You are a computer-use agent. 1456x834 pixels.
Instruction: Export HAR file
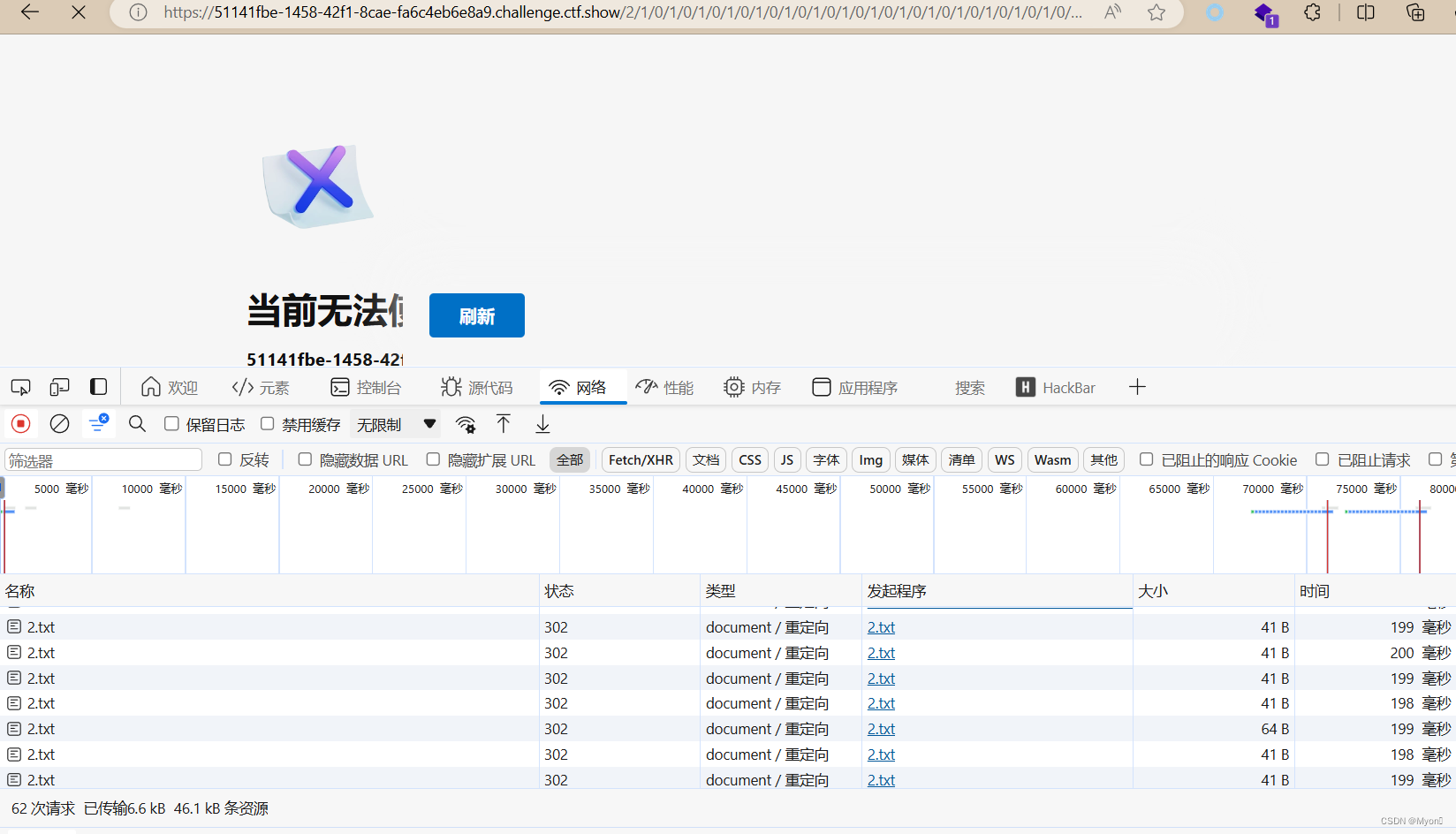point(542,424)
